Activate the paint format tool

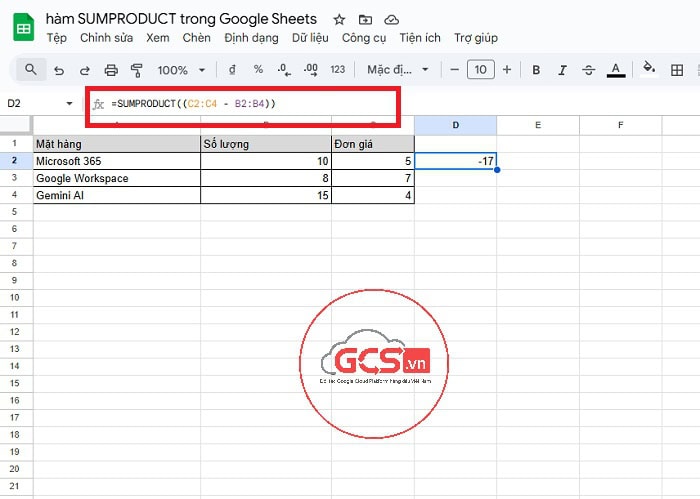137,70
